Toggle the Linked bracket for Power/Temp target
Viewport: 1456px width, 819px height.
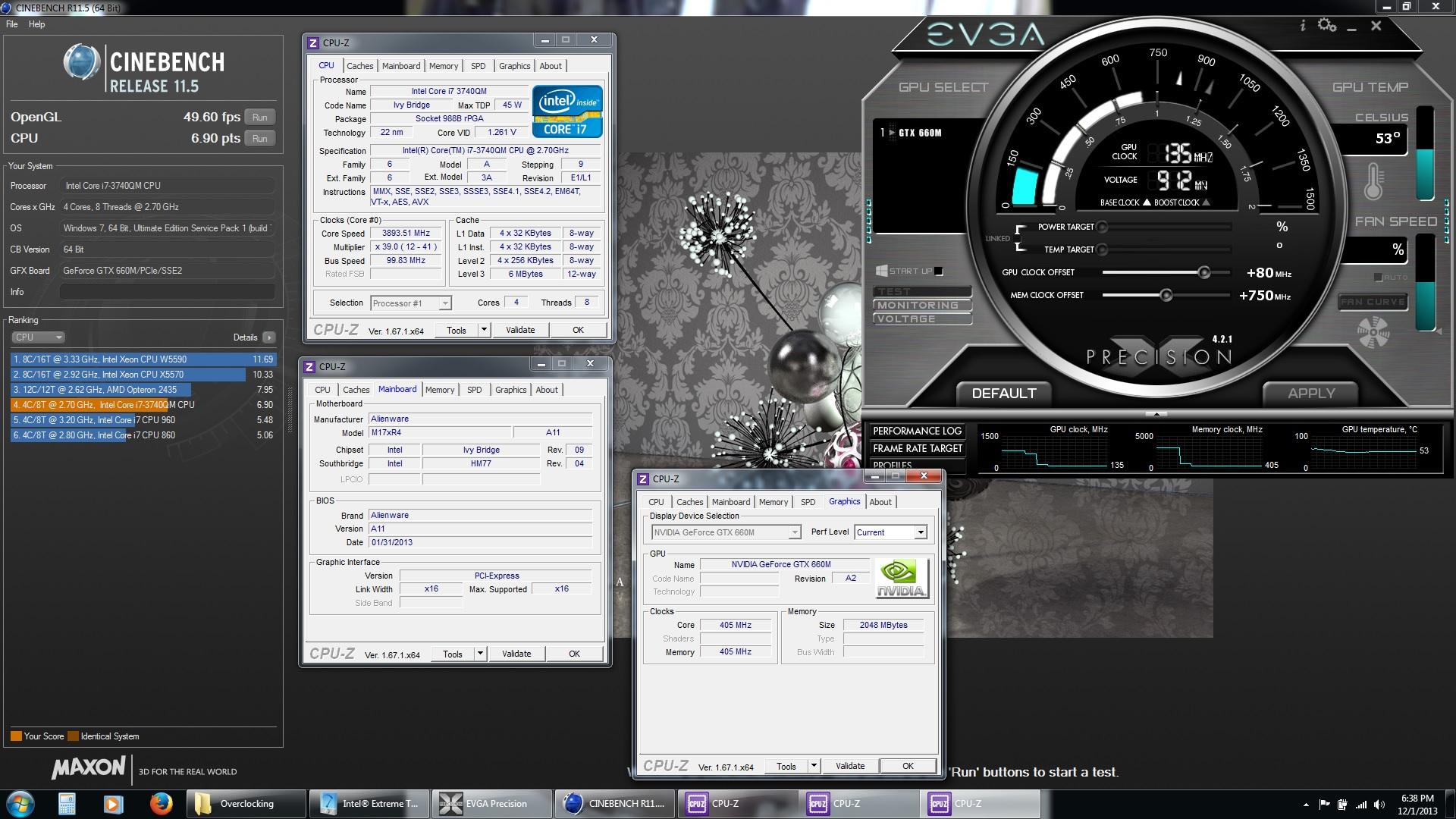pyautogui.click(x=1020, y=238)
